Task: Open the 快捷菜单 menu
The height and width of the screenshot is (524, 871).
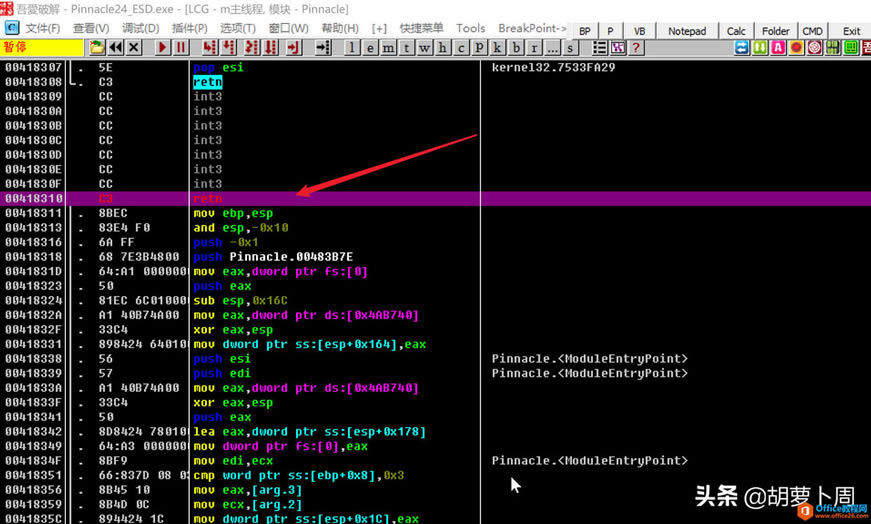Action: (x=422, y=28)
